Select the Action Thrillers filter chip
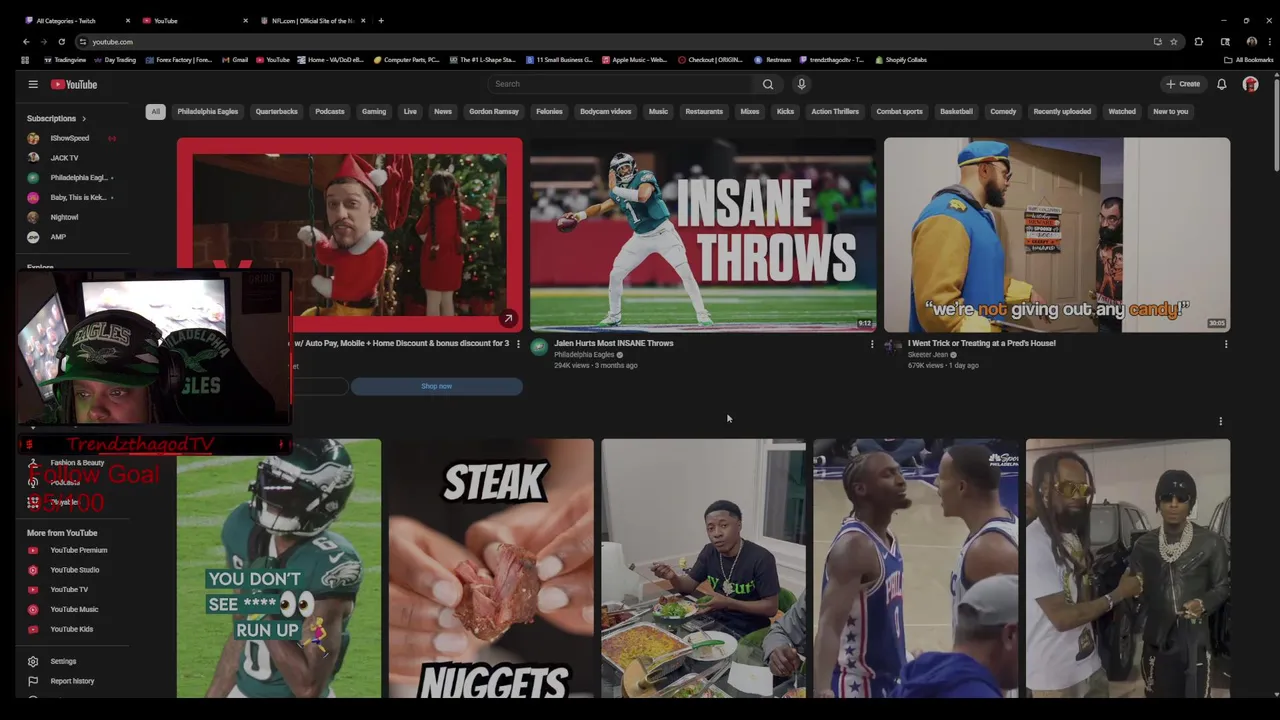The height and width of the screenshot is (720, 1280). pos(835,112)
